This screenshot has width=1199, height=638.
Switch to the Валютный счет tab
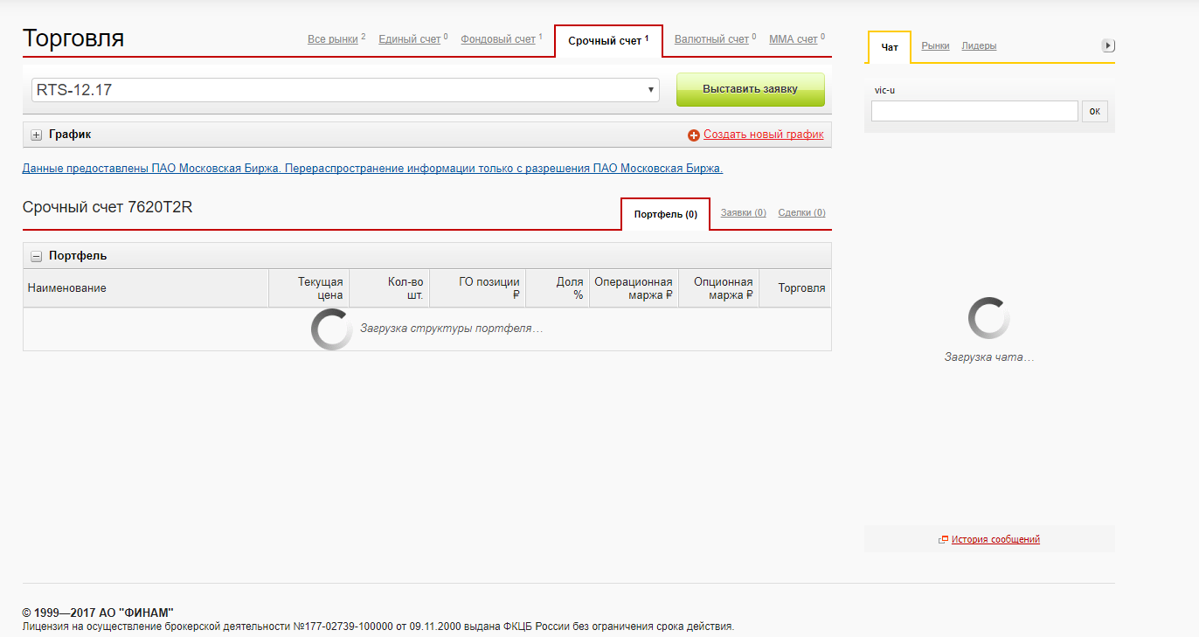pyautogui.click(x=712, y=38)
